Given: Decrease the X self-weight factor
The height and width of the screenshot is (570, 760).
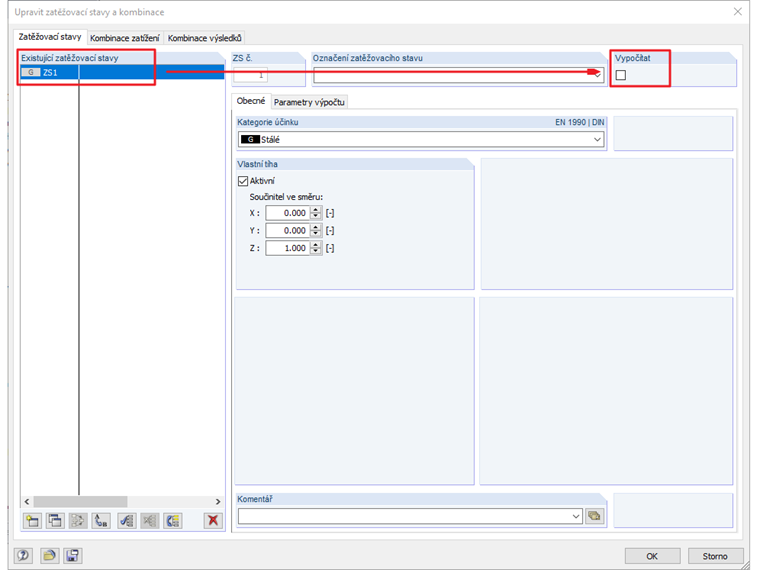Looking at the screenshot, I should click(x=316, y=216).
